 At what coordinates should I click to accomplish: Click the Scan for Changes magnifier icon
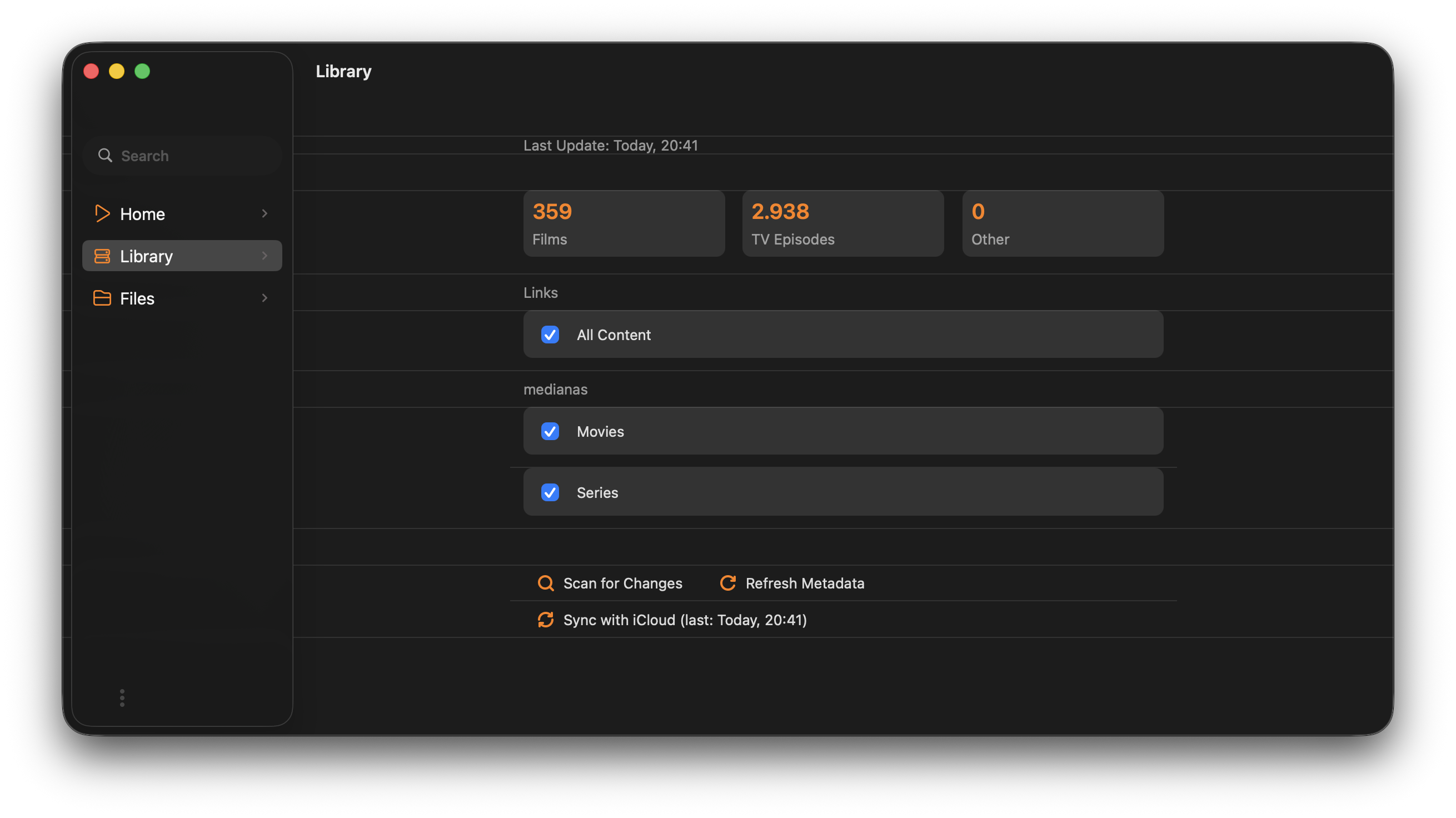(x=545, y=583)
